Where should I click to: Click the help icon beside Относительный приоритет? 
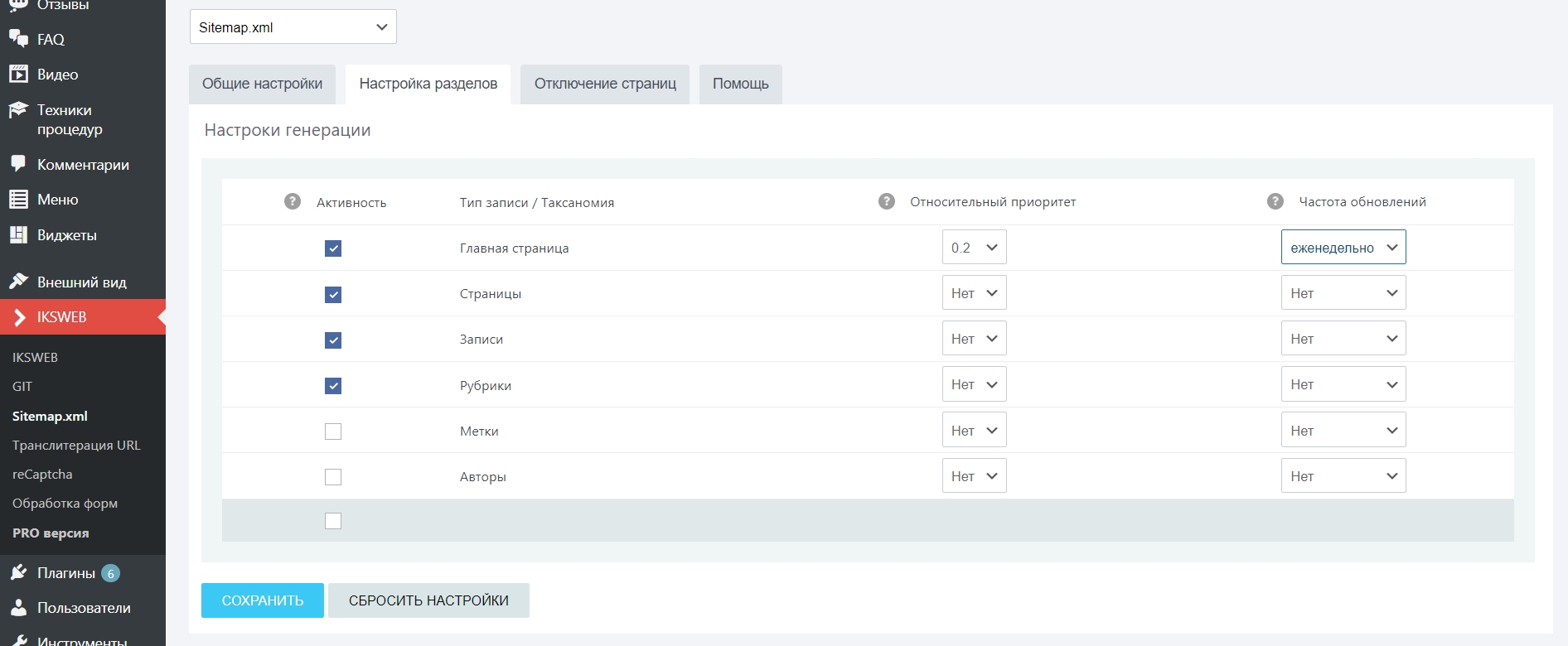(x=887, y=201)
